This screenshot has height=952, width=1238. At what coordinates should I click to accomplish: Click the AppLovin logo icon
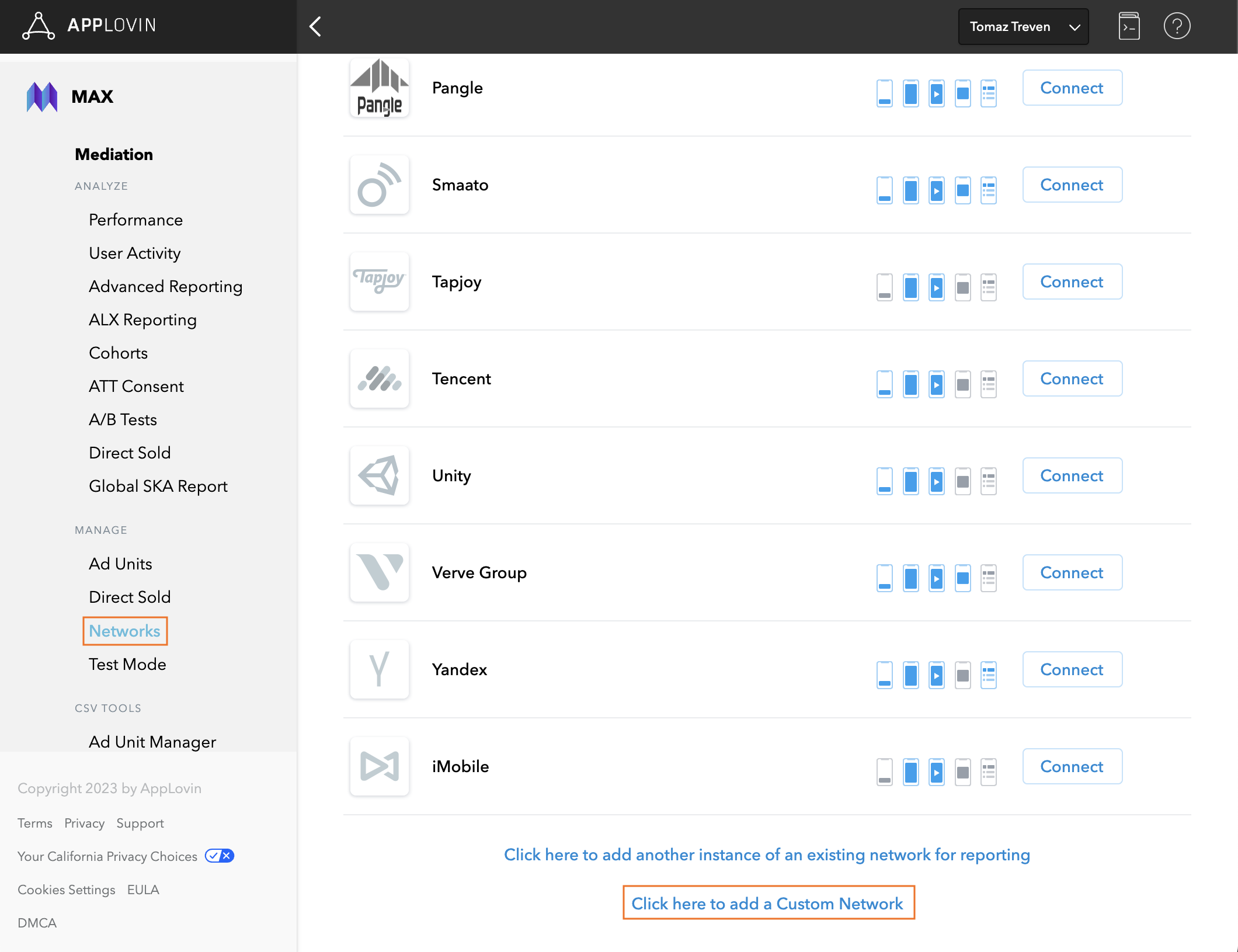point(39,26)
